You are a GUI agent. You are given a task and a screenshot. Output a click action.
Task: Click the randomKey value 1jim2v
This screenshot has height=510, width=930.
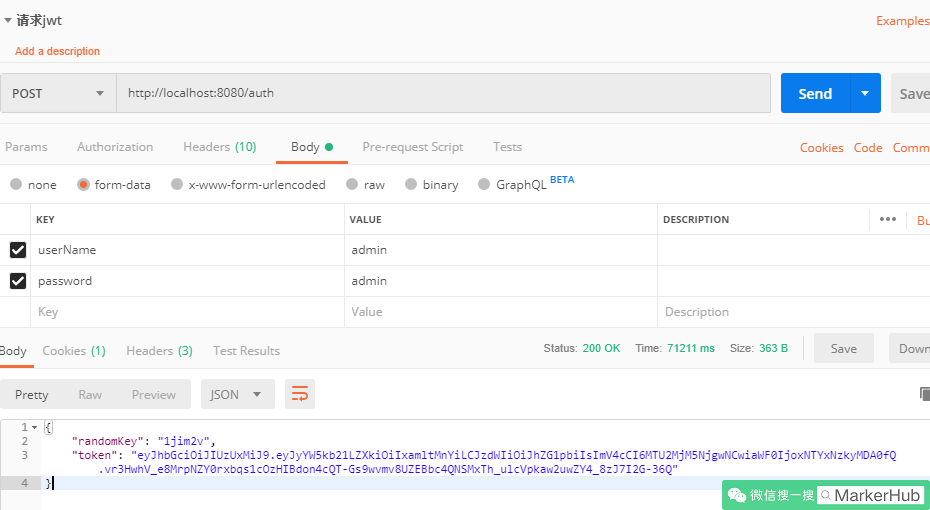pyautogui.click(x=183, y=441)
